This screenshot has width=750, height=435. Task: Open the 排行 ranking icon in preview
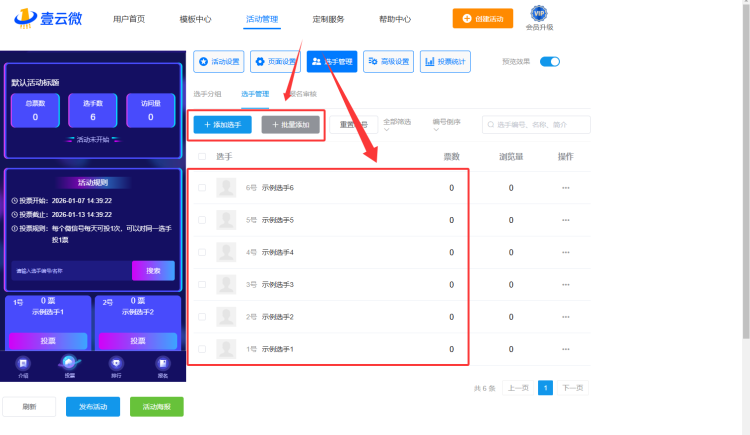(x=116, y=365)
